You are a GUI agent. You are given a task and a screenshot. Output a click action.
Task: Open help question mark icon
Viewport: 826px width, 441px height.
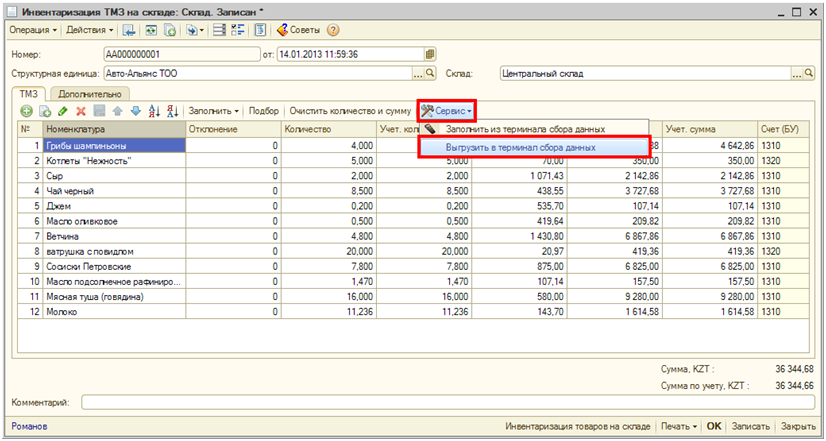[x=333, y=31]
